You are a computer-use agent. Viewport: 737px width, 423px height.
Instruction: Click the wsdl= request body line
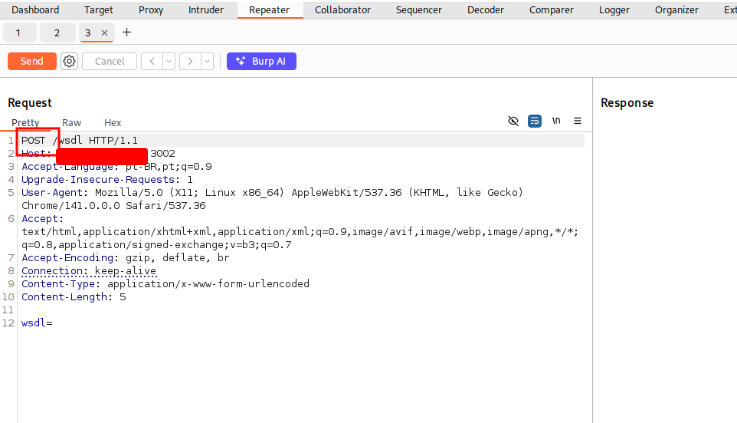pos(36,323)
